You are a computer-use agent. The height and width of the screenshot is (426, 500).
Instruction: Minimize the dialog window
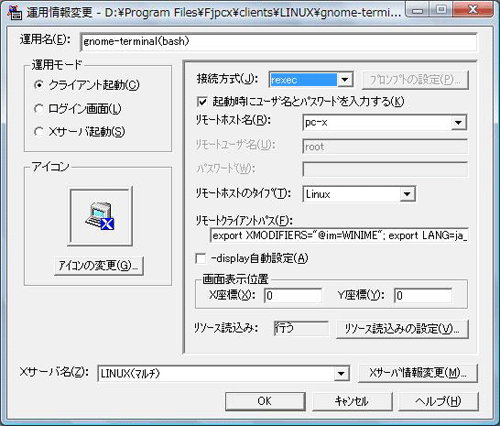(418, 10)
